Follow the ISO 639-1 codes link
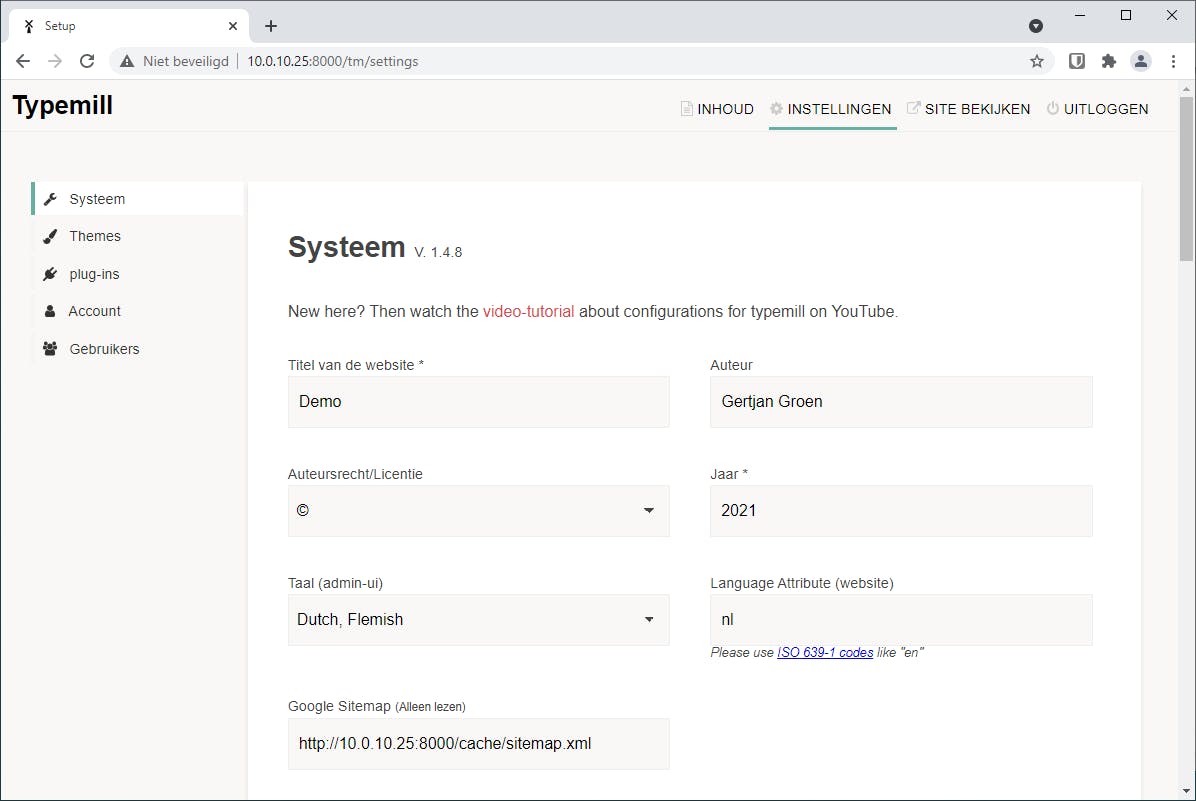1196x801 pixels. pos(825,652)
